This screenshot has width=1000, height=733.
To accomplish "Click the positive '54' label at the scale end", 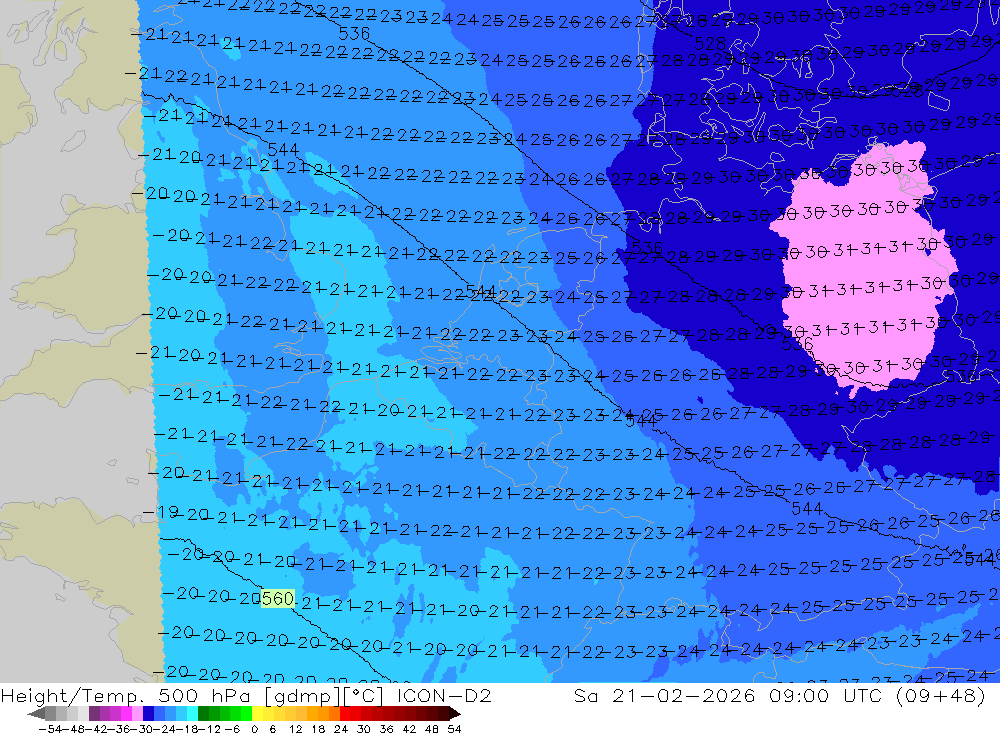I will [454, 729].
